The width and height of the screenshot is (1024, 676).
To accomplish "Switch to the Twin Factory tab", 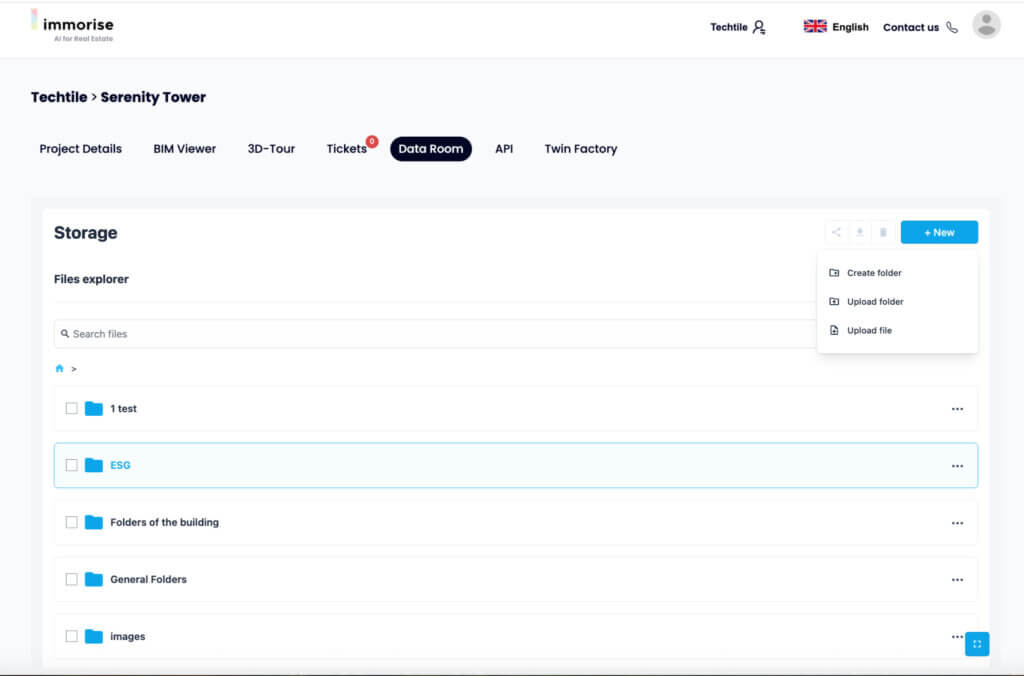I will coord(581,149).
